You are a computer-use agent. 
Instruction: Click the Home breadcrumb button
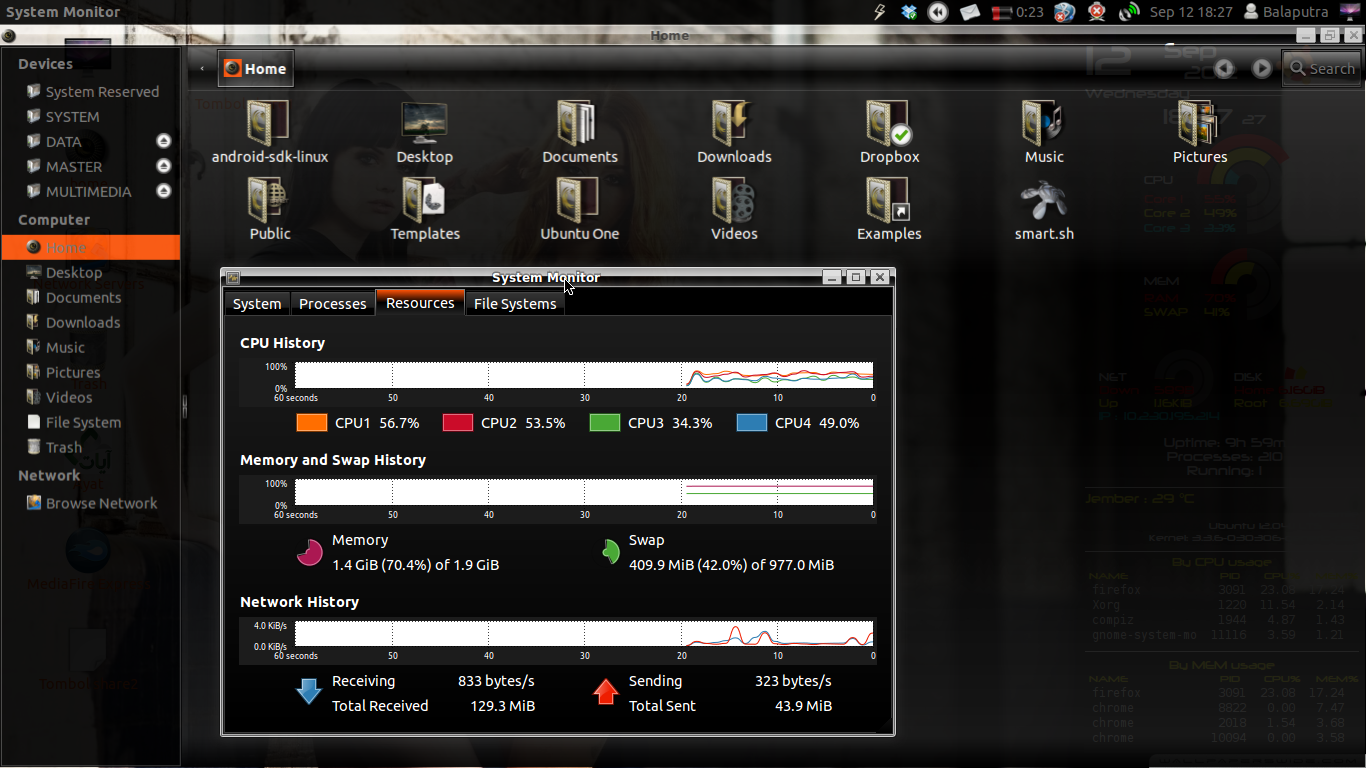coord(255,68)
